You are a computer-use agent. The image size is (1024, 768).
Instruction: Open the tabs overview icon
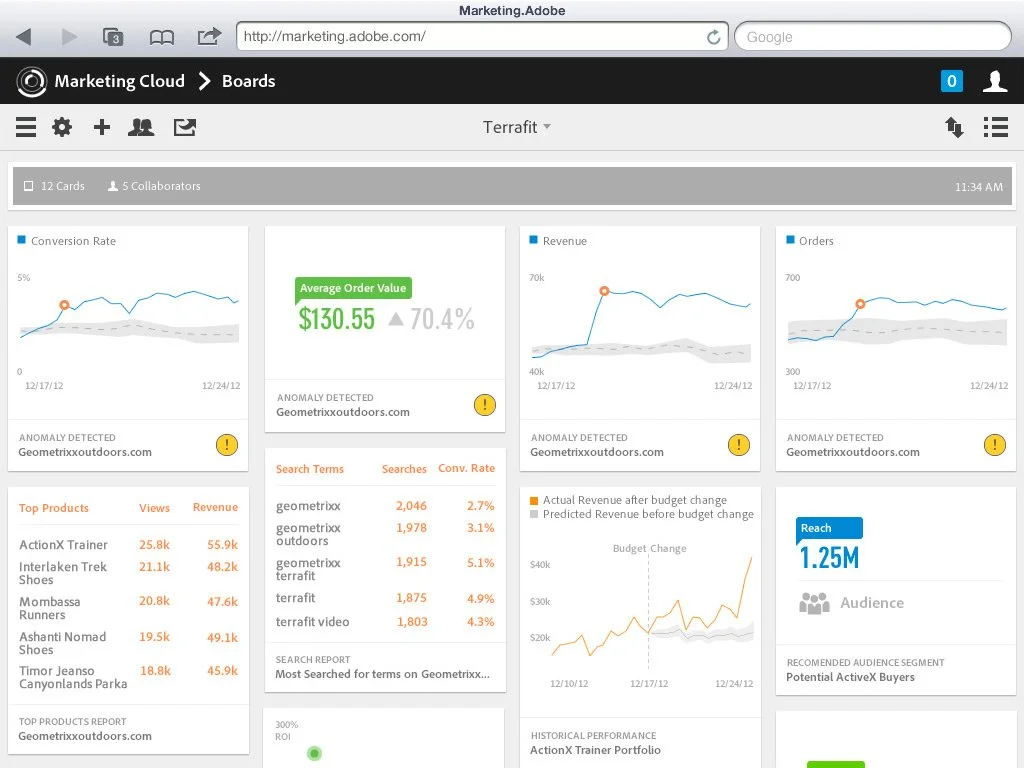(x=114, y=37)
